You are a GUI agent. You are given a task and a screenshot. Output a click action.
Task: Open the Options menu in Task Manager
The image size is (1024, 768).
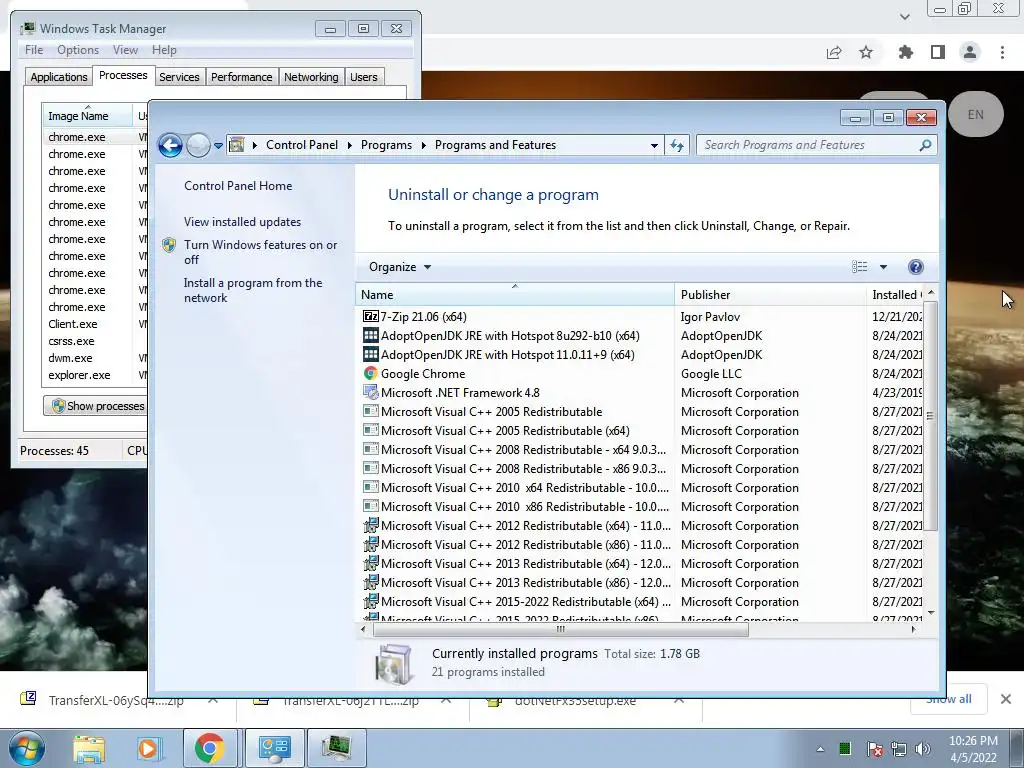point(78,50)
